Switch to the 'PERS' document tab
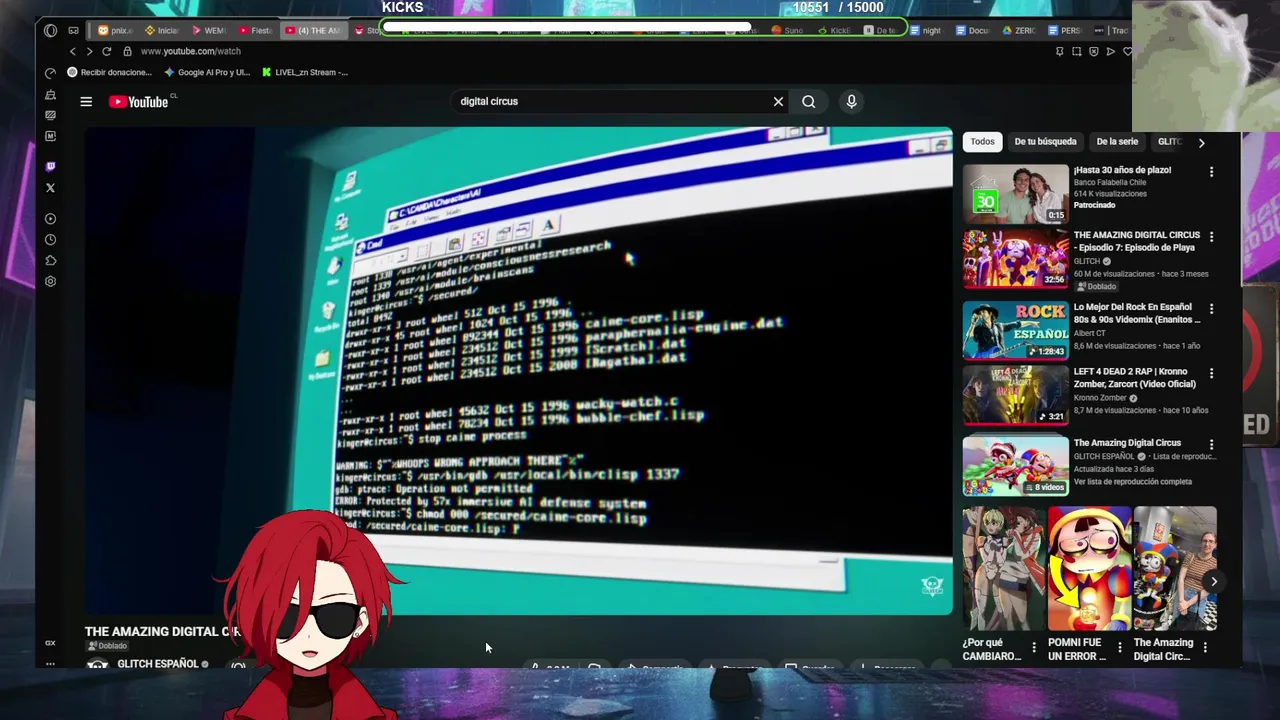 [x=1064, y=30]
